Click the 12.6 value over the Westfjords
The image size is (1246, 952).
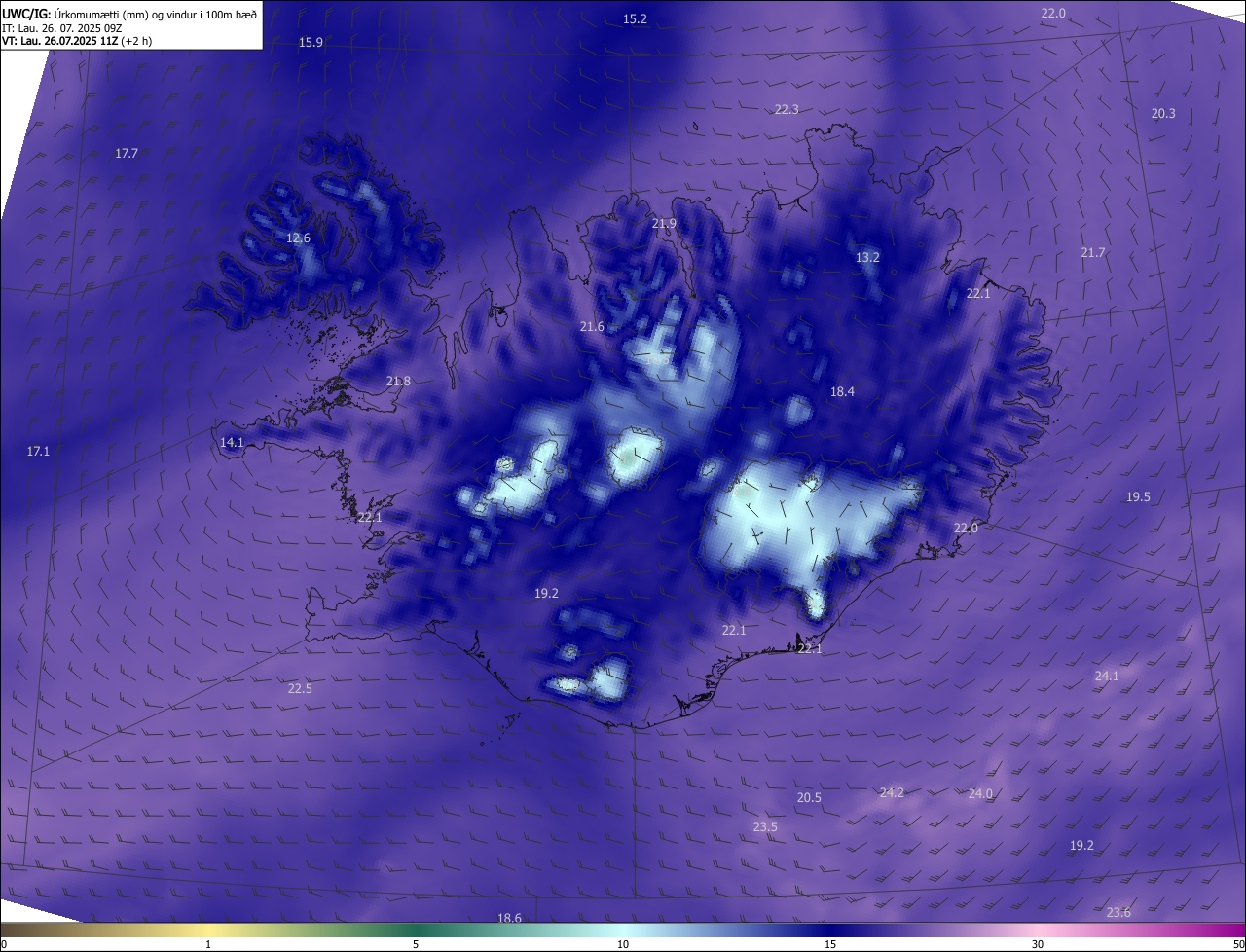pyautogui.click(x=298, y=238)
